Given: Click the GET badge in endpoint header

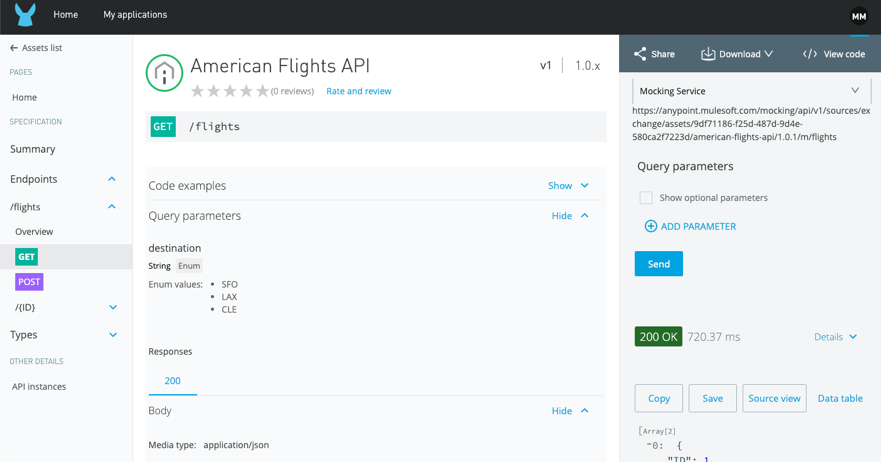Looking at the screenshot, I should click(x=163, y=126).
